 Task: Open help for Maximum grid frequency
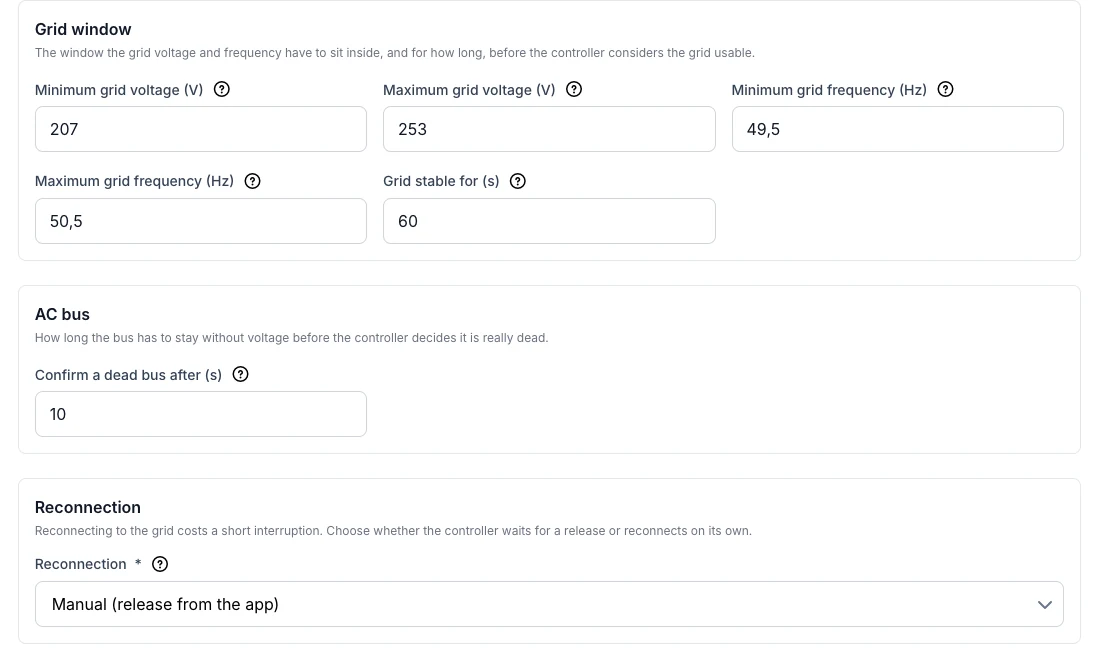pos(252,181)
